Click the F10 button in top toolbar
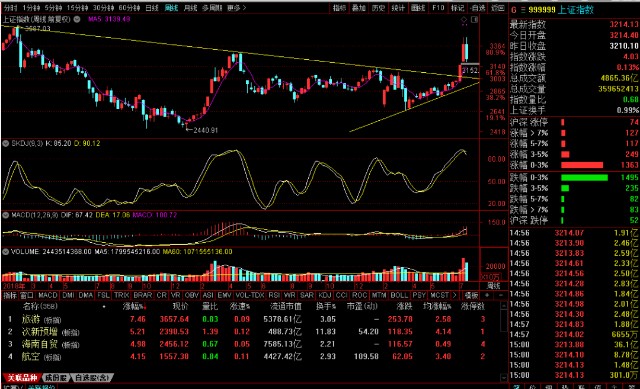 pos(438,8)
